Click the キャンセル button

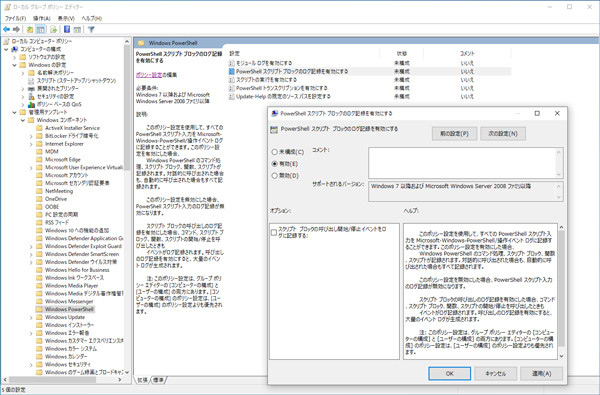pos(496,374)
